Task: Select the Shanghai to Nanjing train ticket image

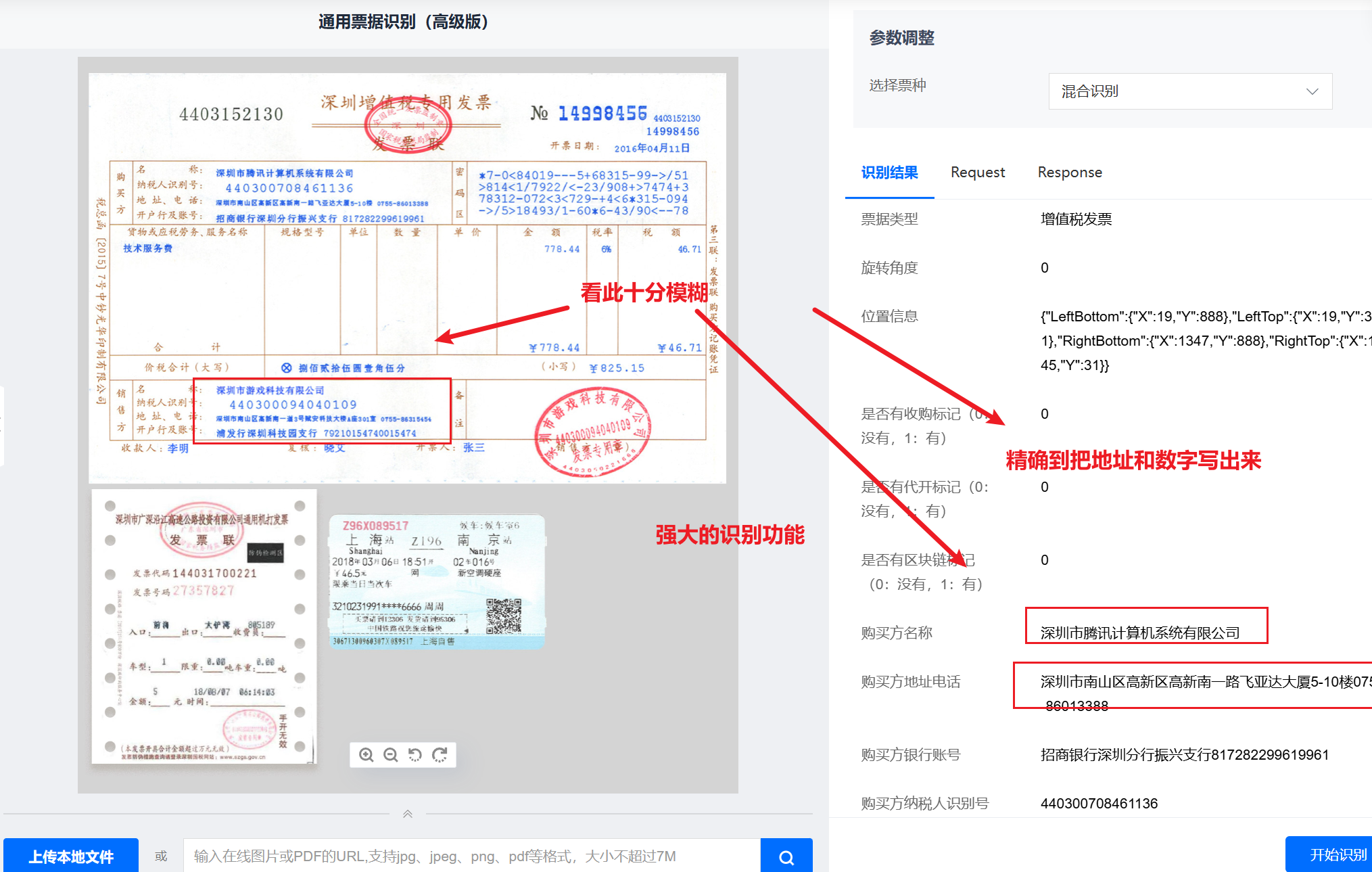Action: 437,582
